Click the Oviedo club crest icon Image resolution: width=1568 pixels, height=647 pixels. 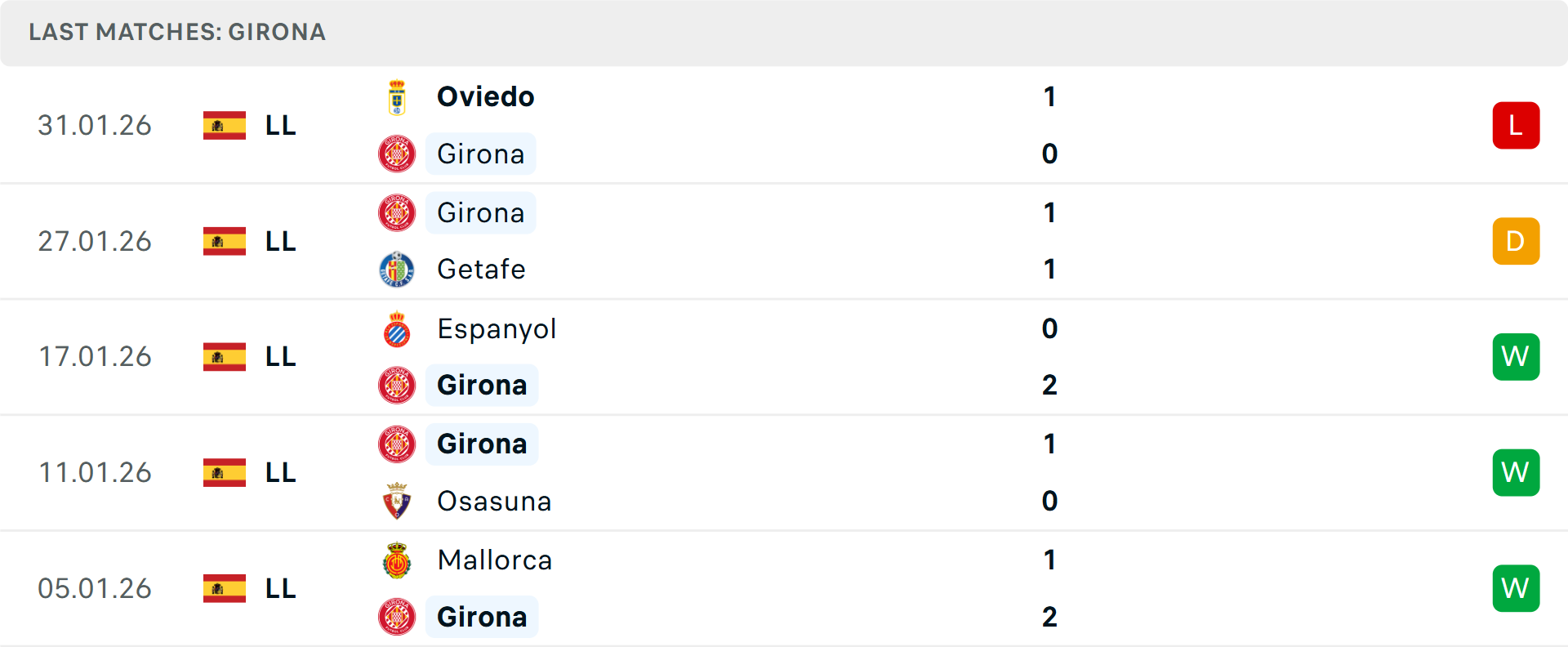coord(397,95)
